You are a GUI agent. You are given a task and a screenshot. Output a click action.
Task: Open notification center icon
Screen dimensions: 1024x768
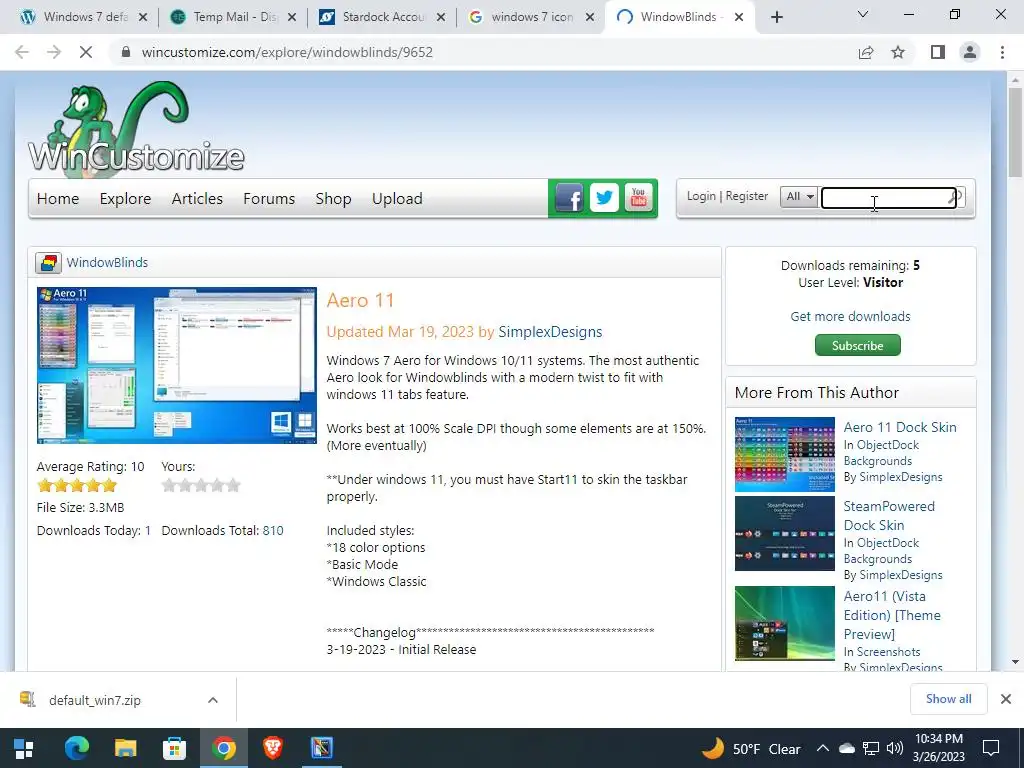tap(991, 748)
